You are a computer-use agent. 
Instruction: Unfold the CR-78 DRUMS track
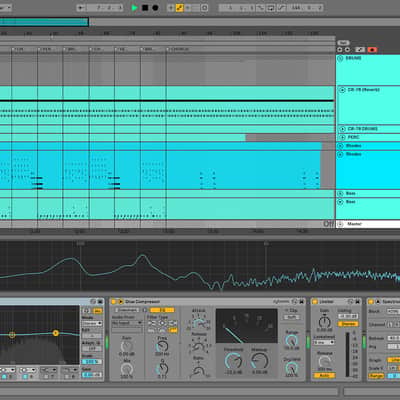[x=342, y=129]
